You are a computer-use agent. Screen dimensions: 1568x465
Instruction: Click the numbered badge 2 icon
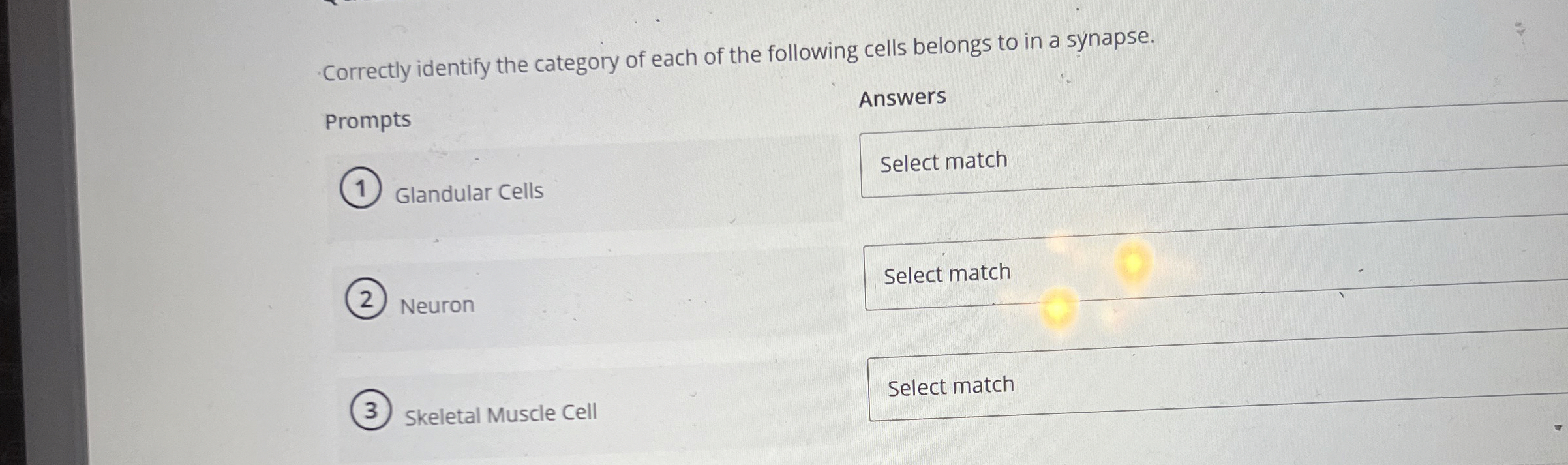(365, 299)
